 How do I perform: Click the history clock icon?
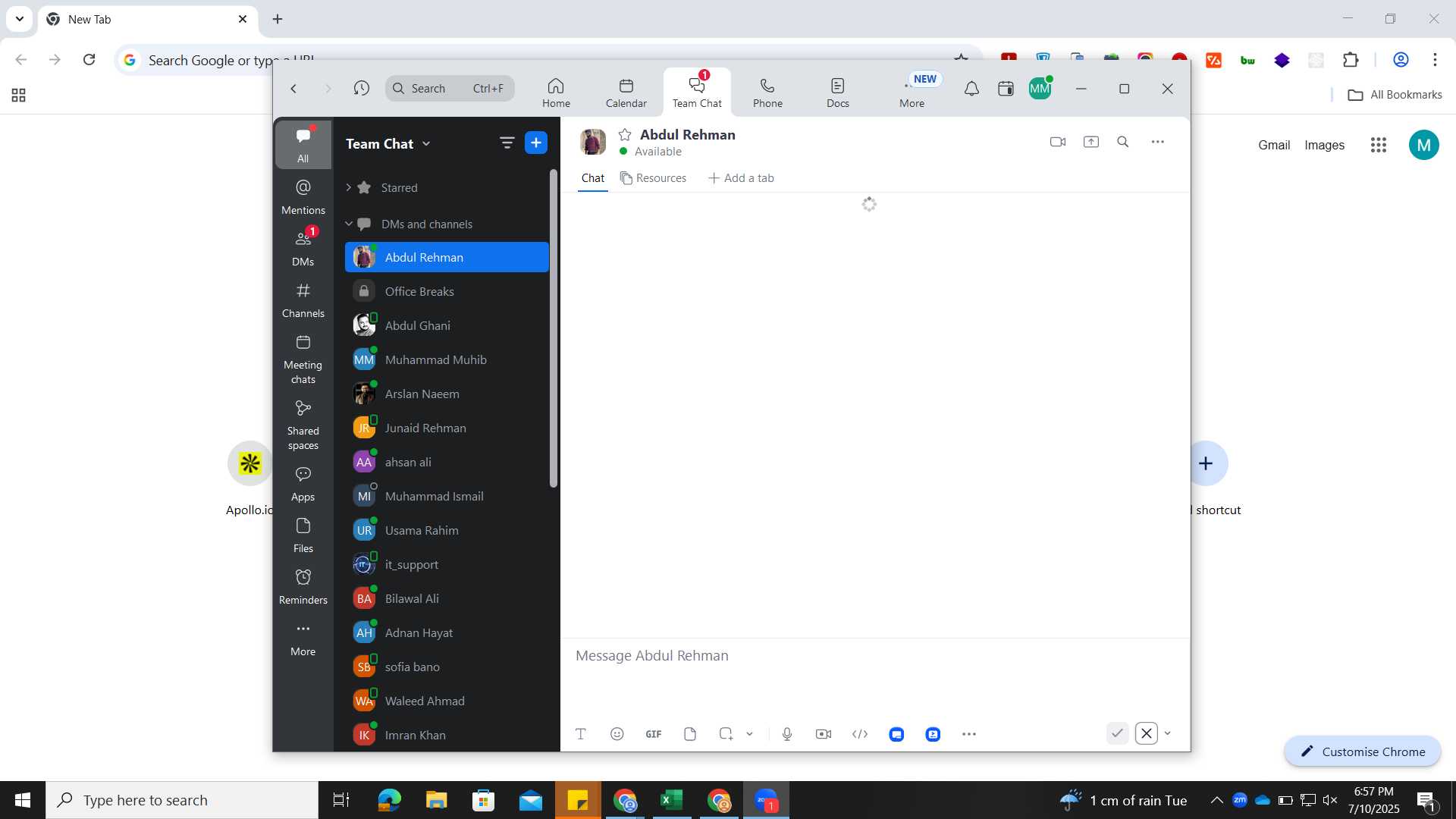click(x=361, y=89)
